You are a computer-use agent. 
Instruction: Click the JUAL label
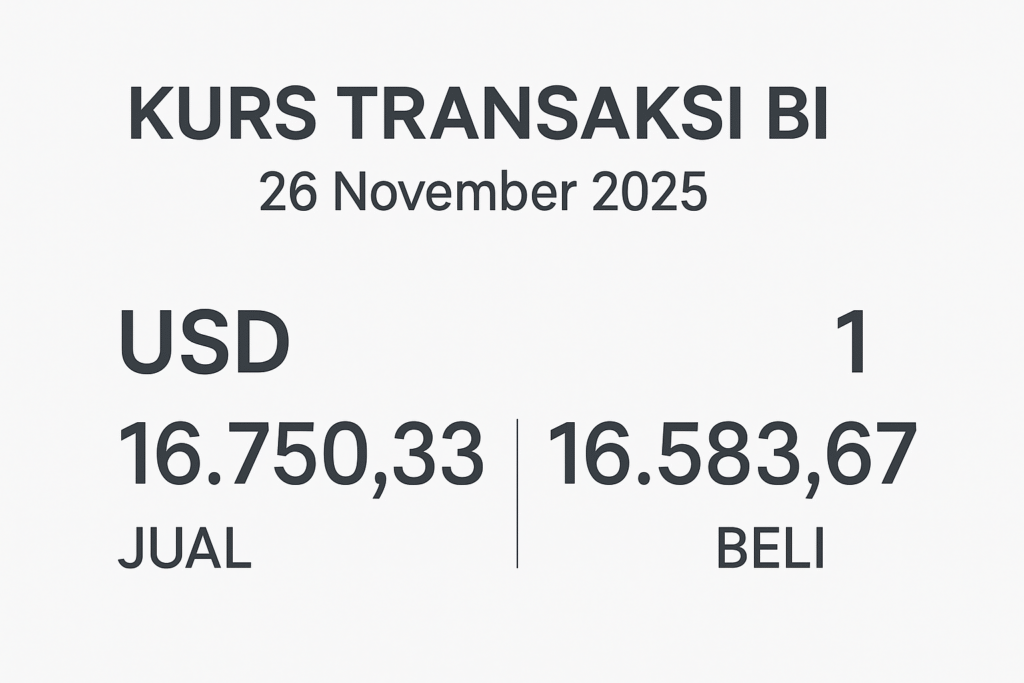point(184,549)
